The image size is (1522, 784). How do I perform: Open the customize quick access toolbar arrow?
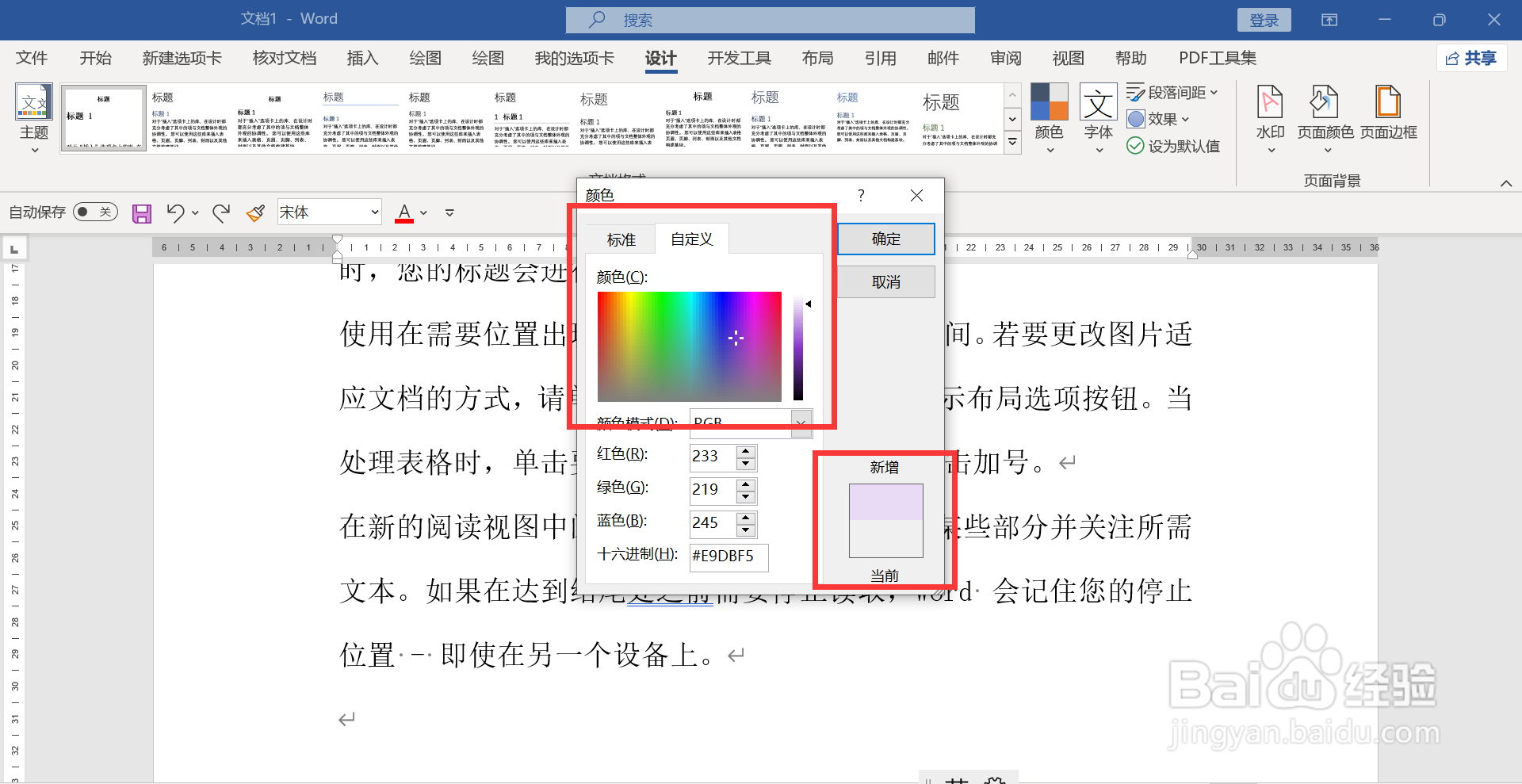coord(449,212)
